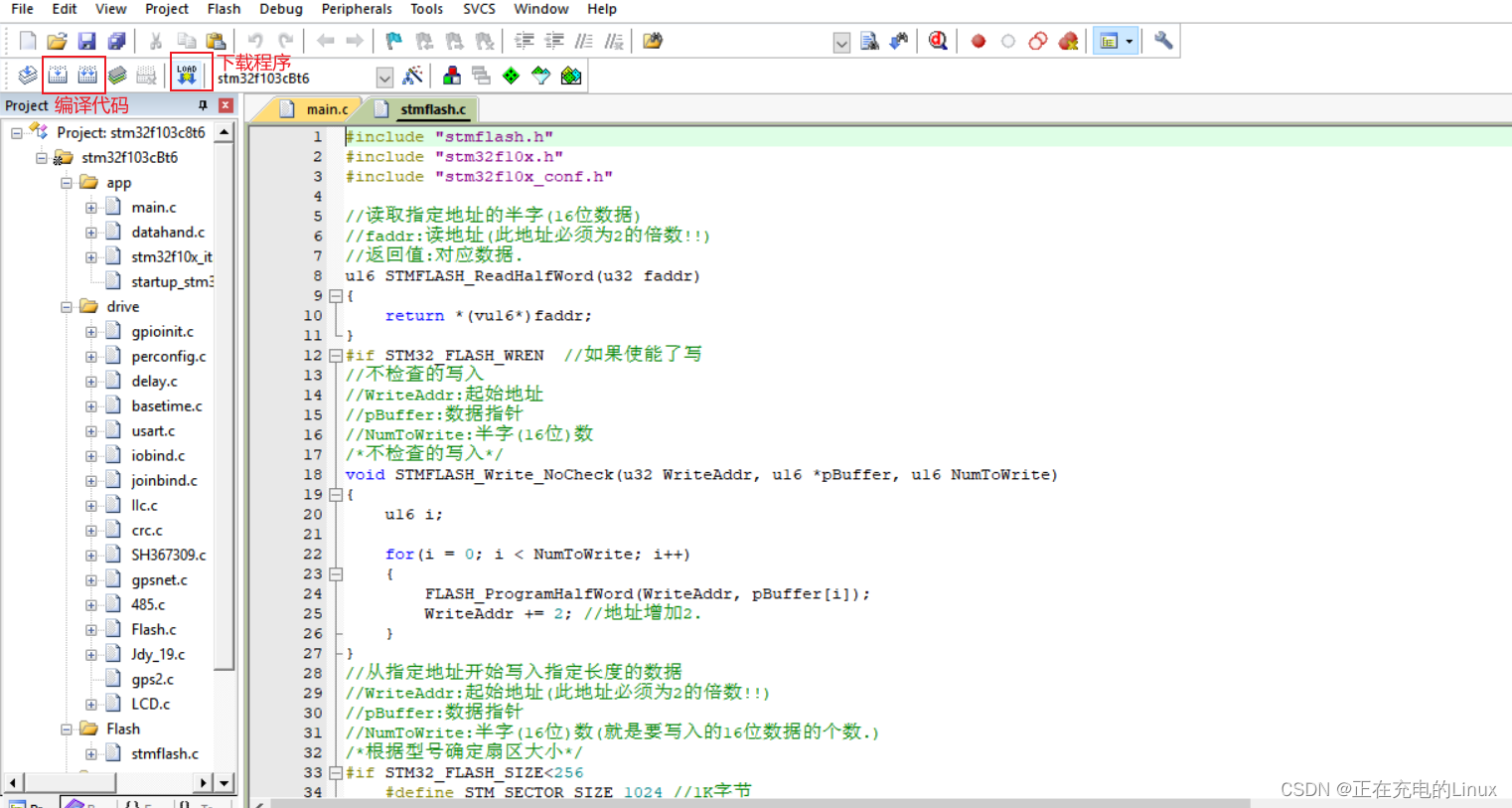Screen dimensions: 1512x808
Task: Open the target selection dropdown arrow
Action: pyautogui.click(x=384, y=78)
